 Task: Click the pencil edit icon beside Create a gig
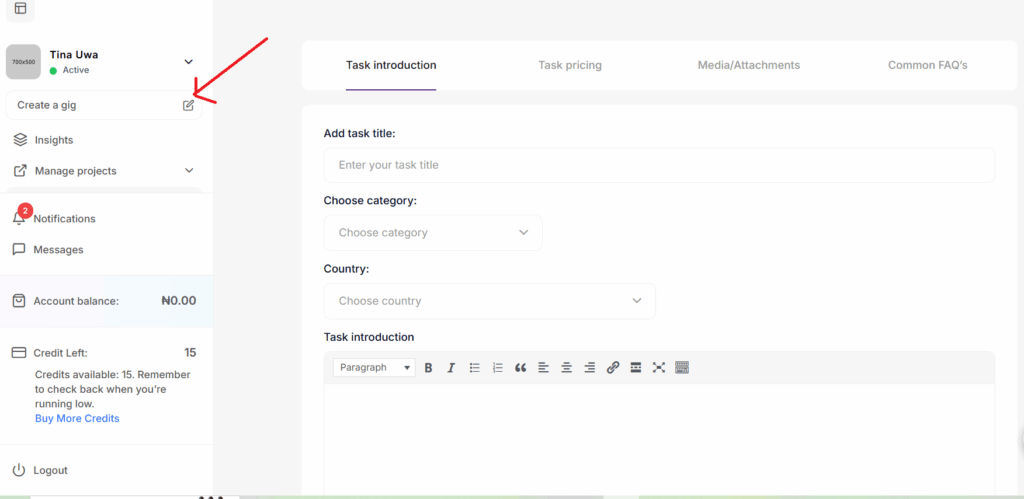coord(188,105)
